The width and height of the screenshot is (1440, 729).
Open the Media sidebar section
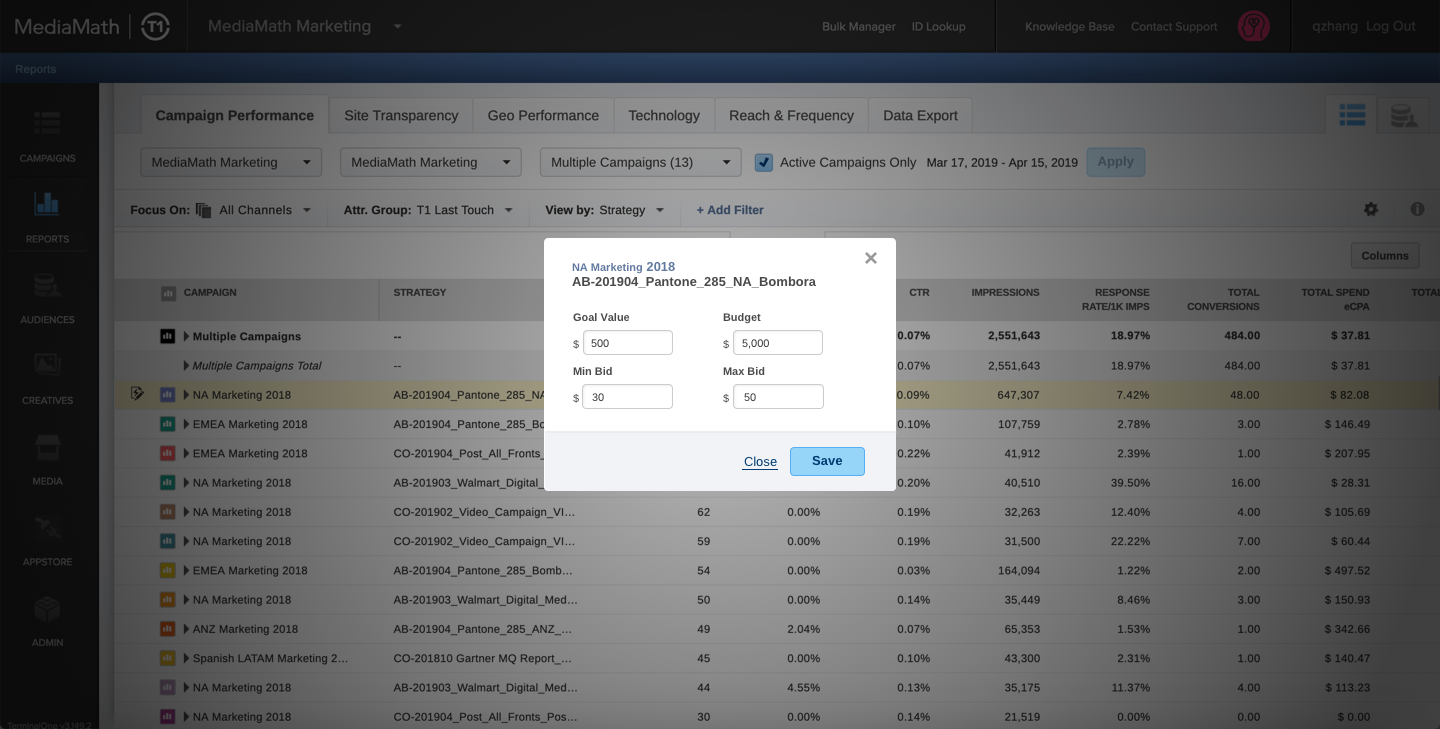click(x=47, y=459)
